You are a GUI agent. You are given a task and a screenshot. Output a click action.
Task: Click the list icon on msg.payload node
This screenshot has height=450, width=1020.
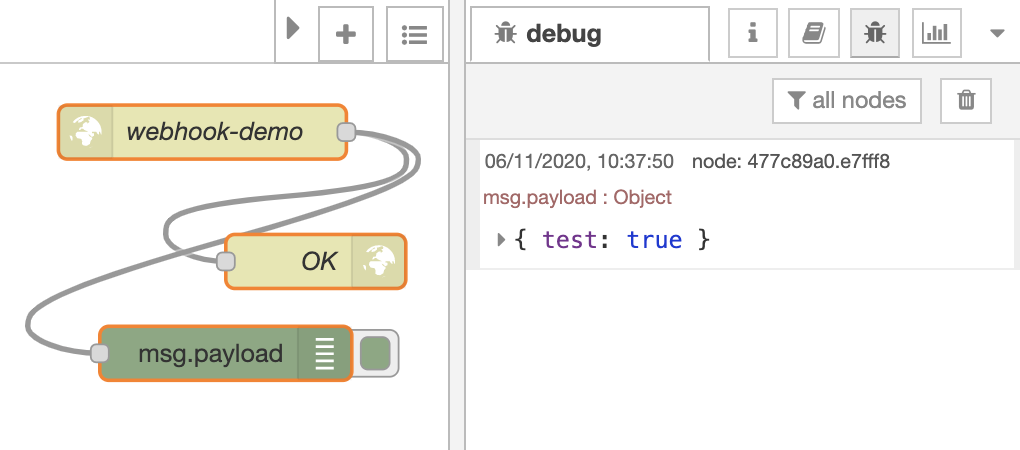click(x=325, y=353)
